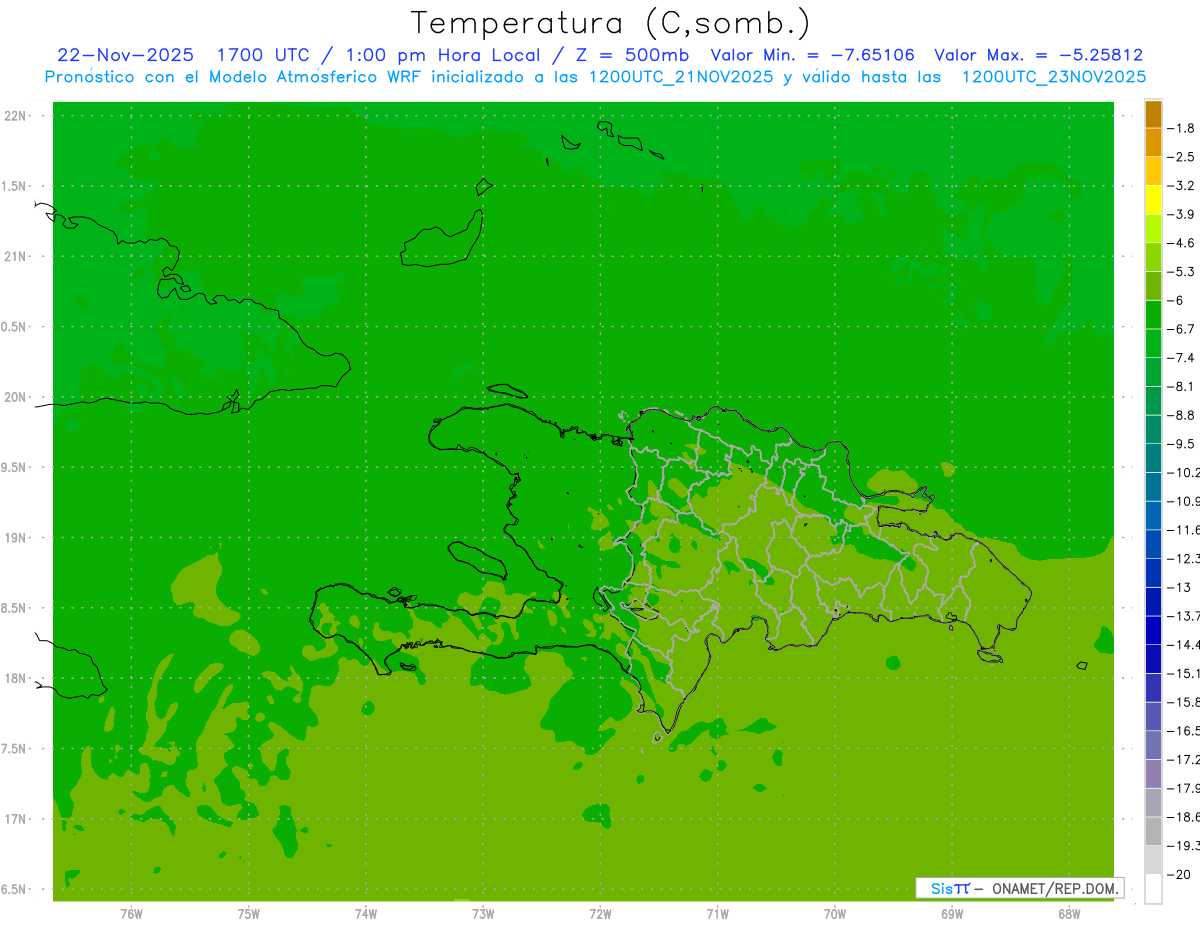Click the light purple legend swatch near -17.2

pyautogui.click(x=1153, y=774)
